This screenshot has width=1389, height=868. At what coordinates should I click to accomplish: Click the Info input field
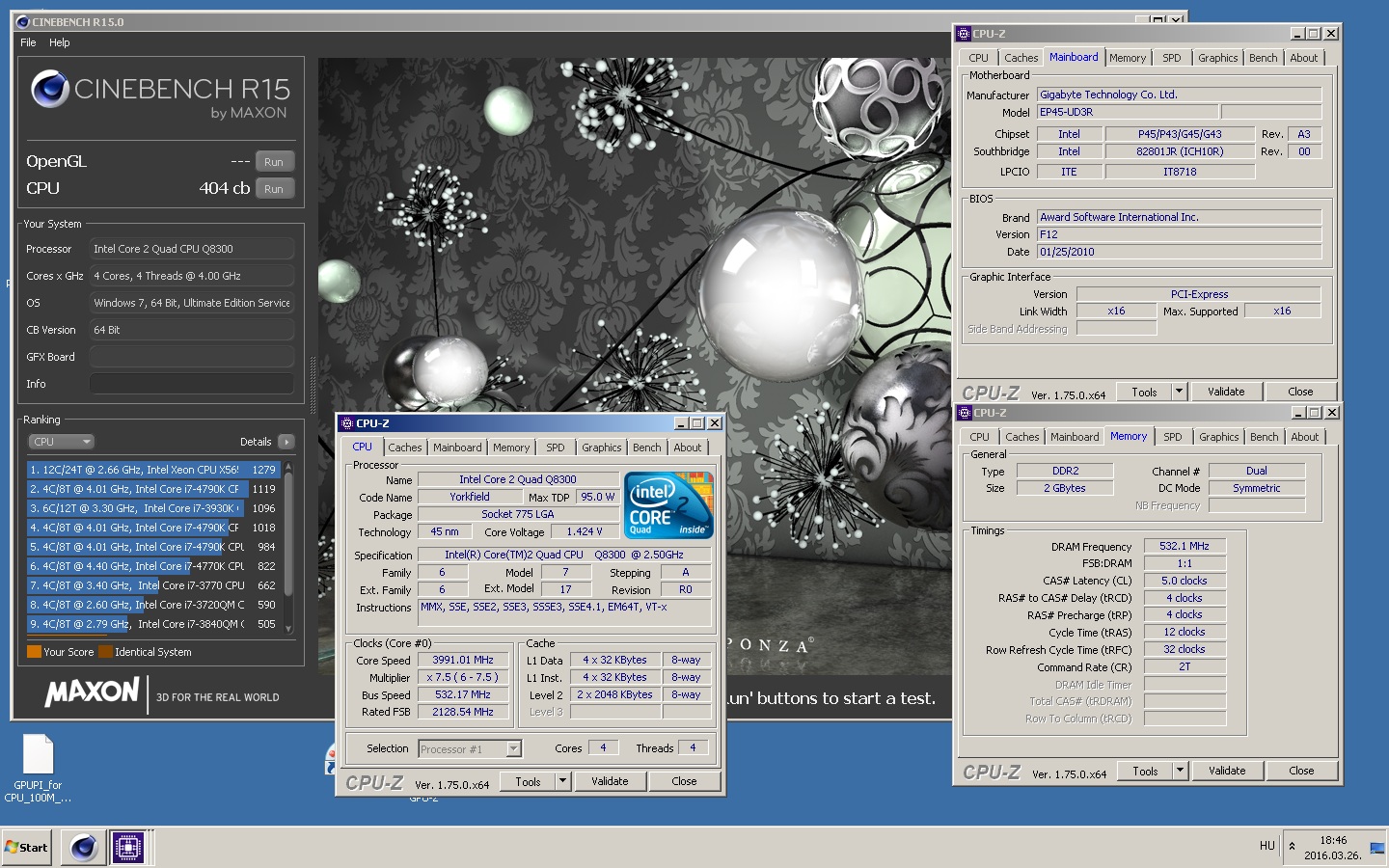coord(192,384)
